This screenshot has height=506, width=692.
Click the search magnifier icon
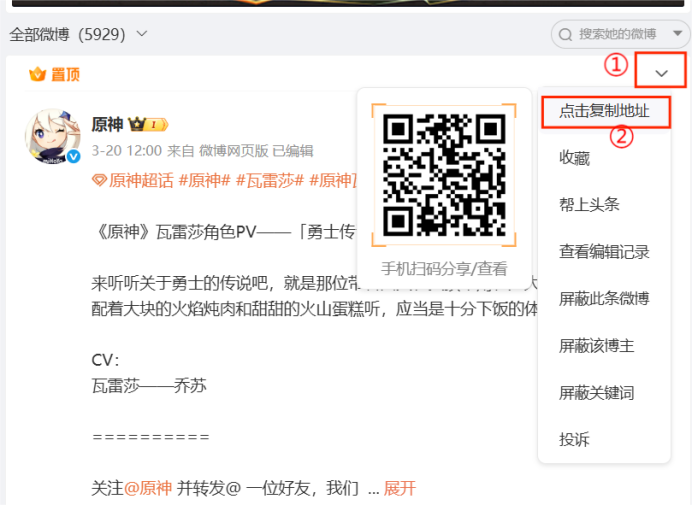(565, 34)
